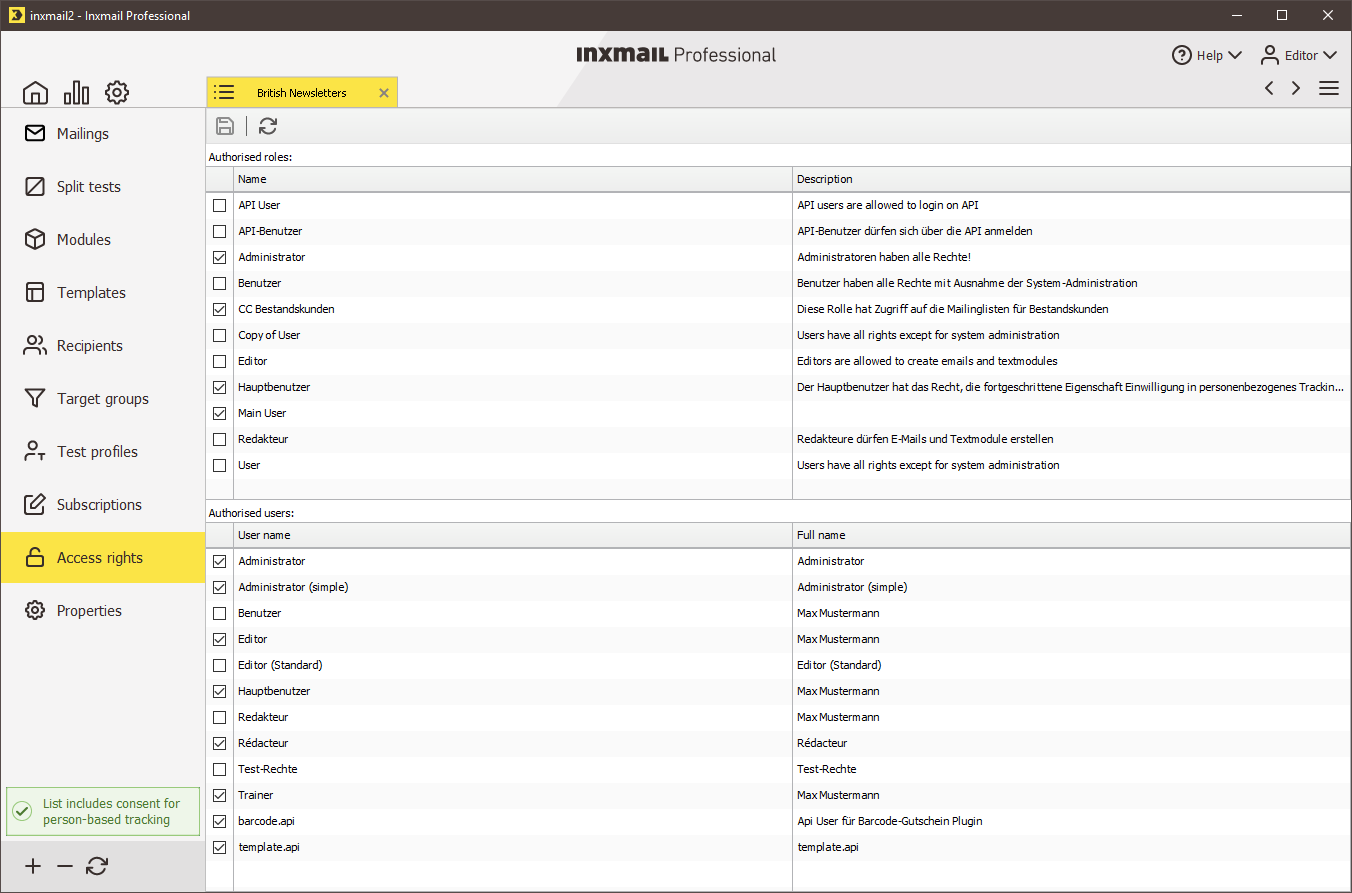Click the Access rights lock icon

pyautogui.click(x=35, y=557)
